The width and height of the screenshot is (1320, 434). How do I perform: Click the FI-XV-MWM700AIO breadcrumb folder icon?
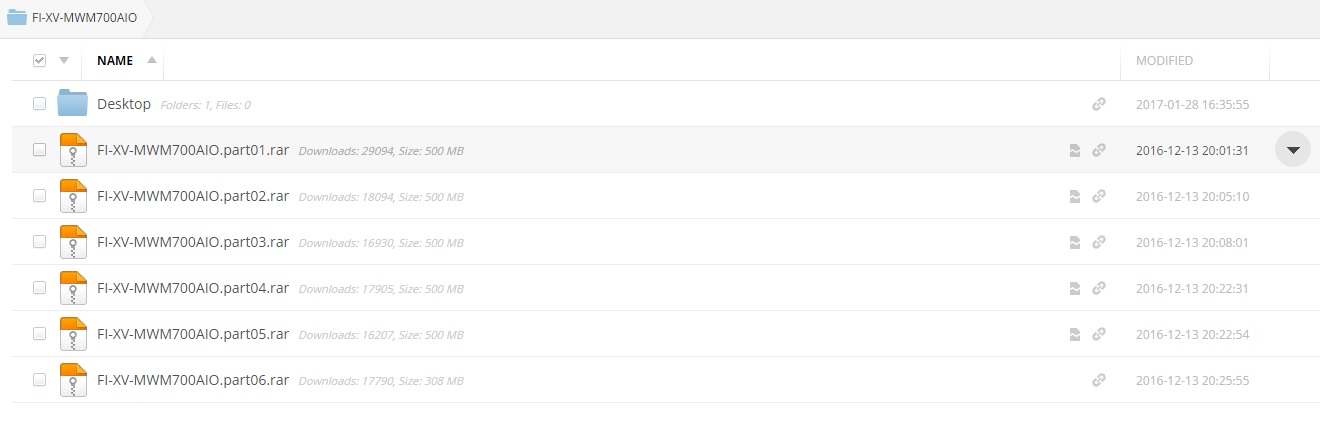pyautogui.click(x=16, y=17)
